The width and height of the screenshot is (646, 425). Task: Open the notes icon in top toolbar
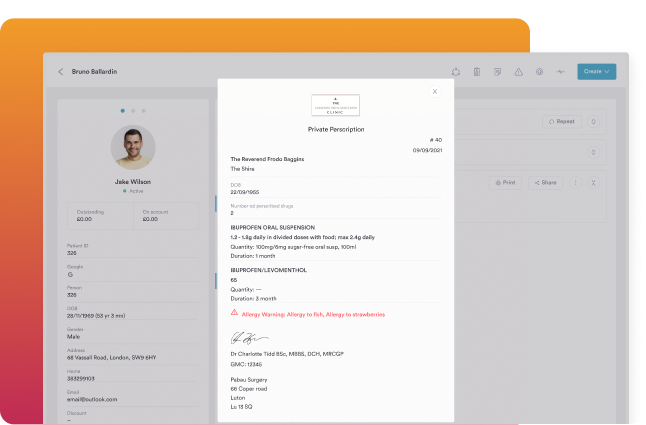coord(497,72)
